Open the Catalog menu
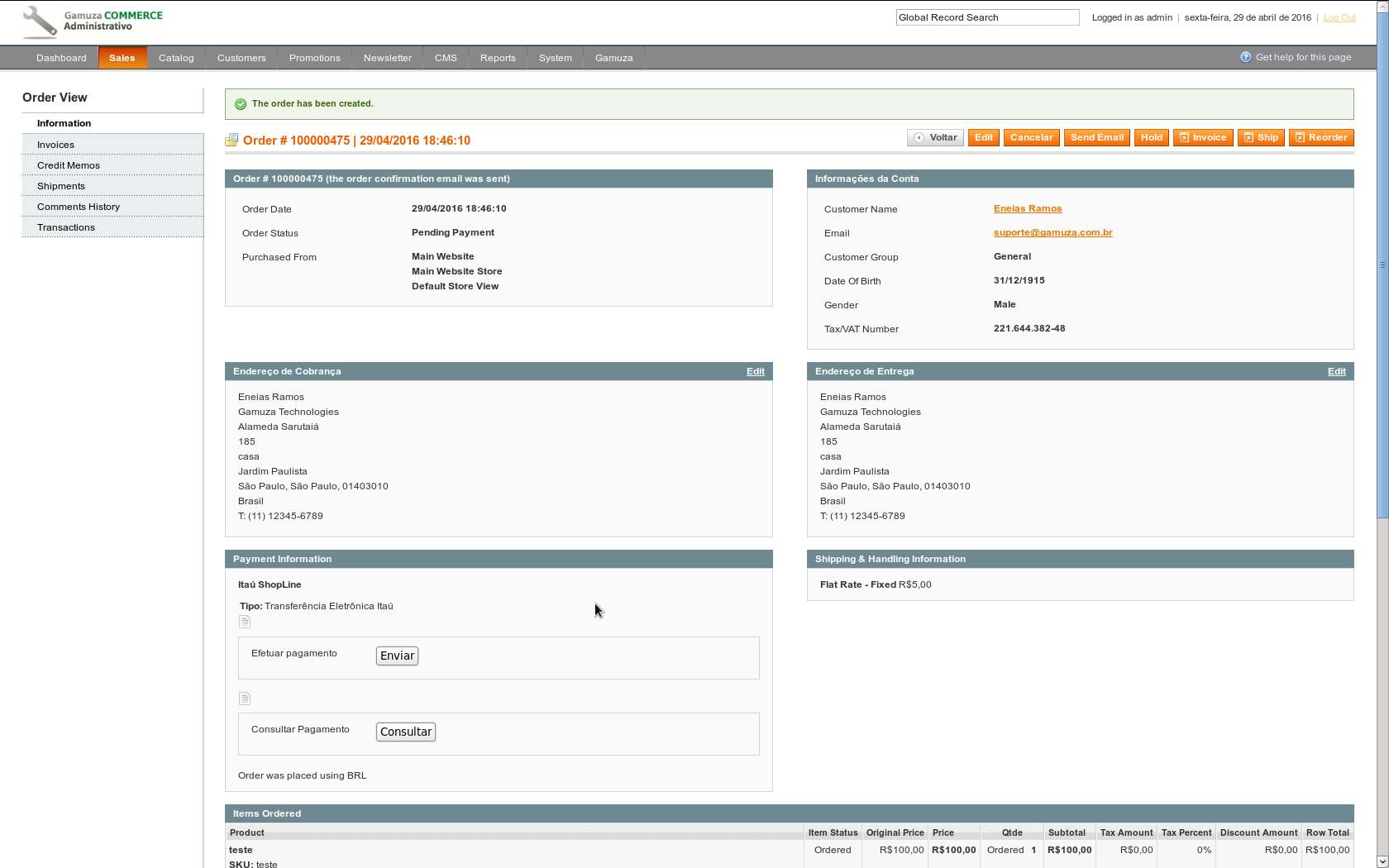The width and height of the screenshot is (1389, 868). coord(176,58)
